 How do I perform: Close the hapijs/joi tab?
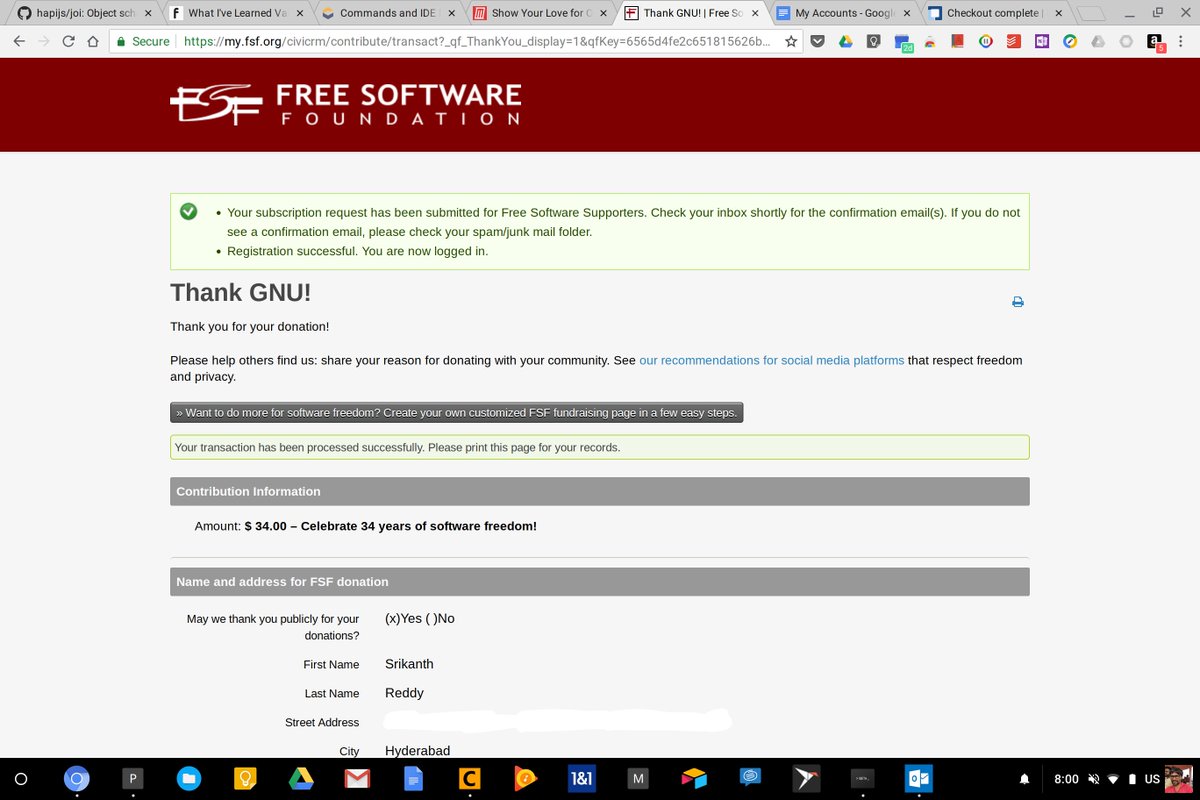(149, 14)
